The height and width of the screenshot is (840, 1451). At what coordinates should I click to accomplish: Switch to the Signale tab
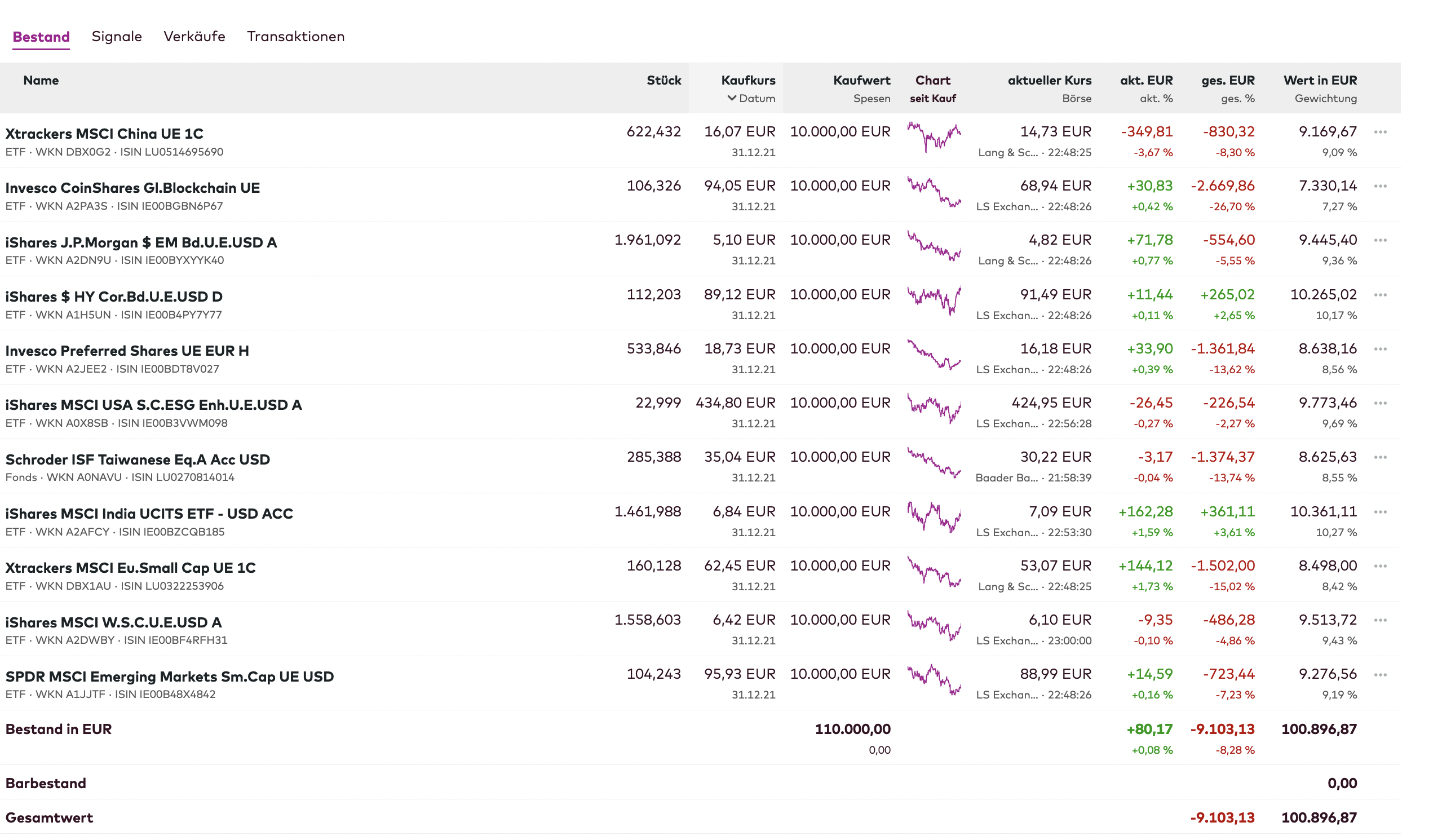(116, 36)
